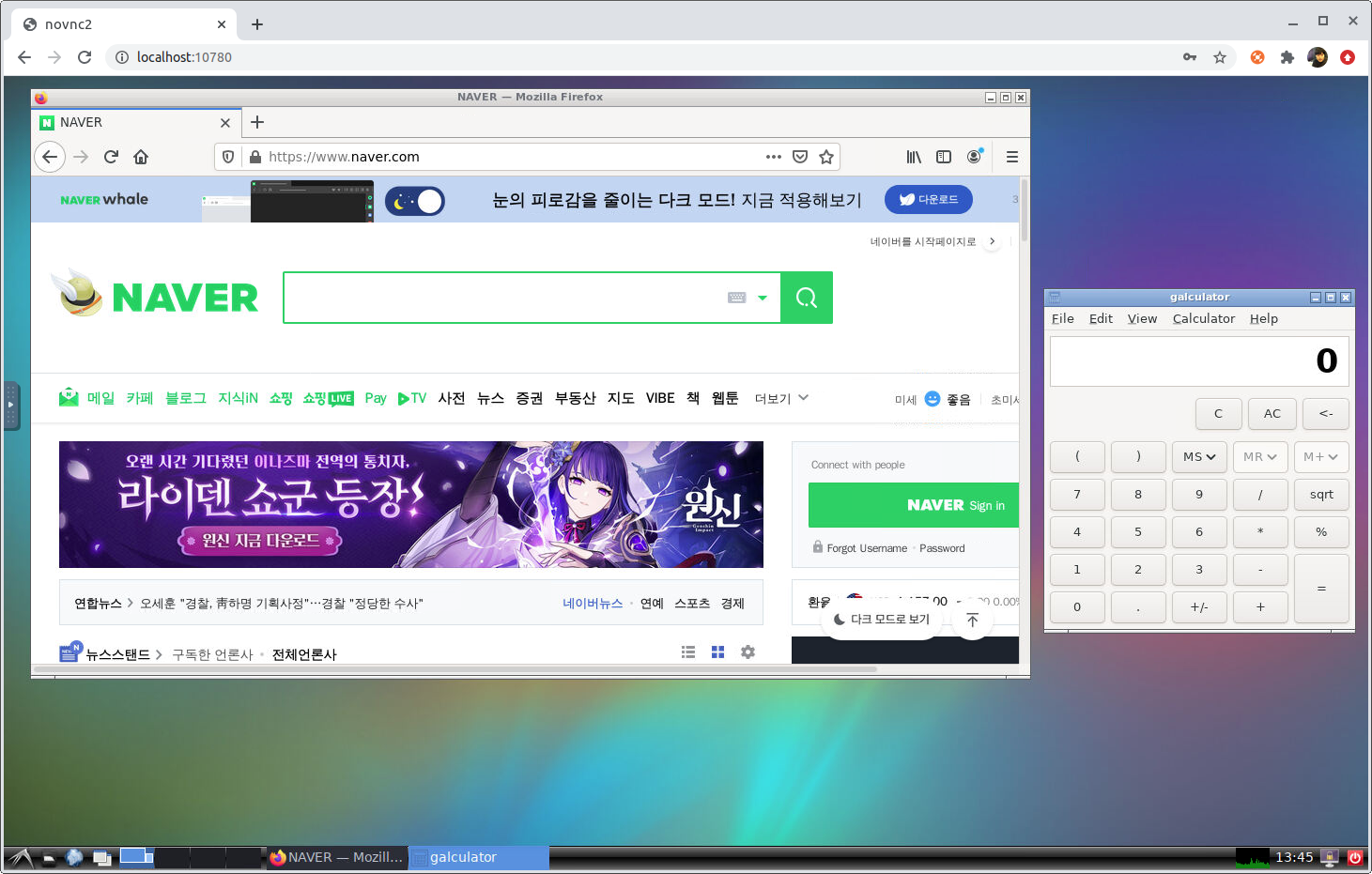Click whale 다운로드 button
1372x874 pixels.
point(929,200)
